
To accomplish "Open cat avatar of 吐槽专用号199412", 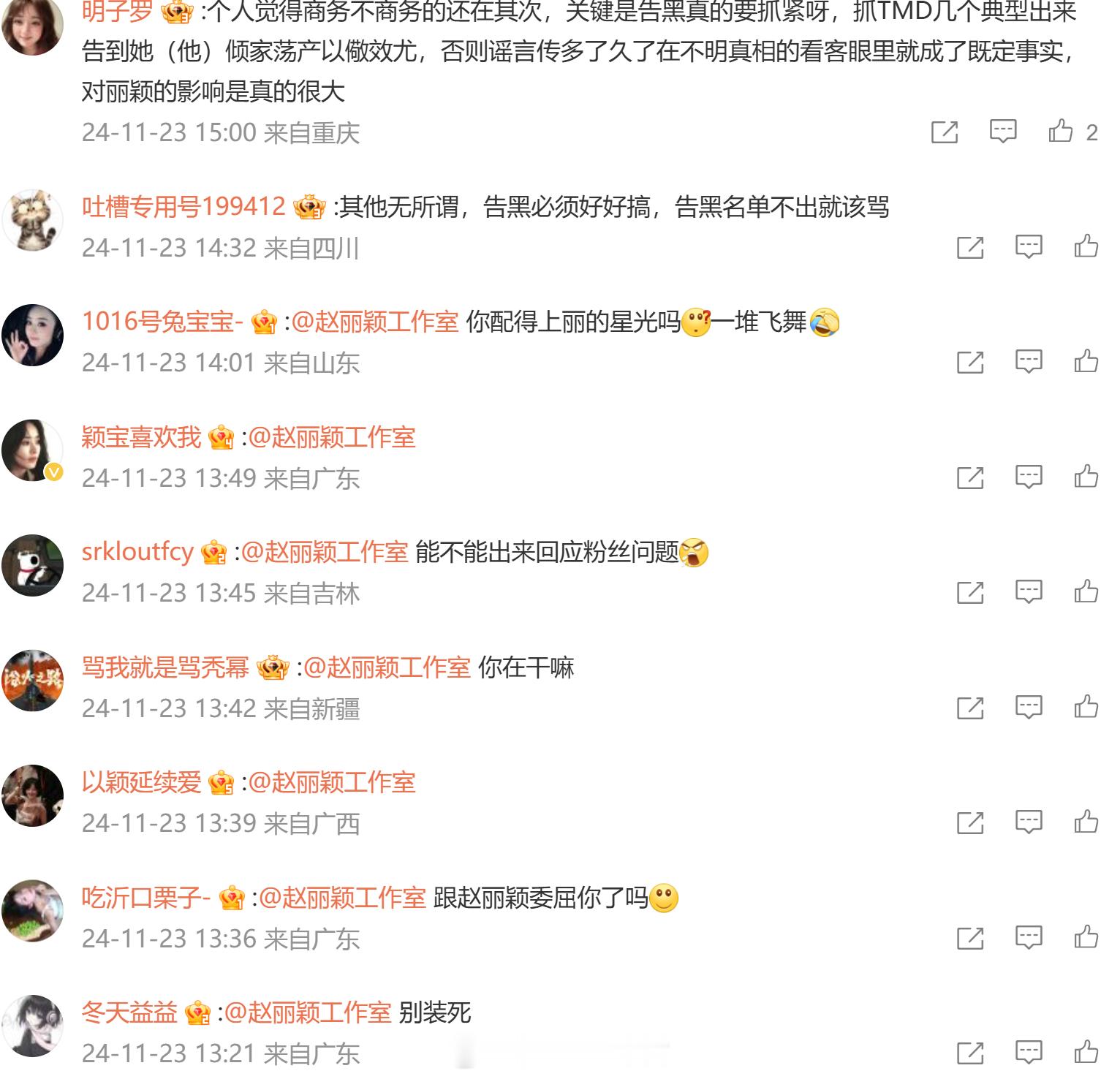I will tap(33, 220).
